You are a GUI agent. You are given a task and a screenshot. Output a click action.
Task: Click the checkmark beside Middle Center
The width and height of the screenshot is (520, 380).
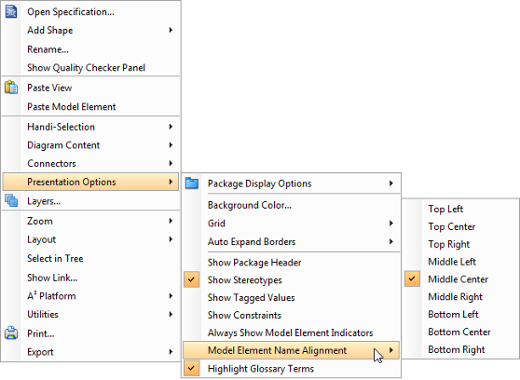pyautogui.click(x=412, y=279)
